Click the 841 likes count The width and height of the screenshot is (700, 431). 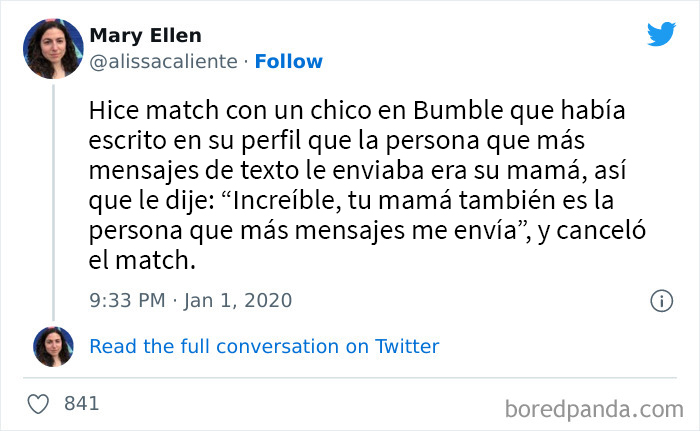pyautogui.click(x=81, y=404)
